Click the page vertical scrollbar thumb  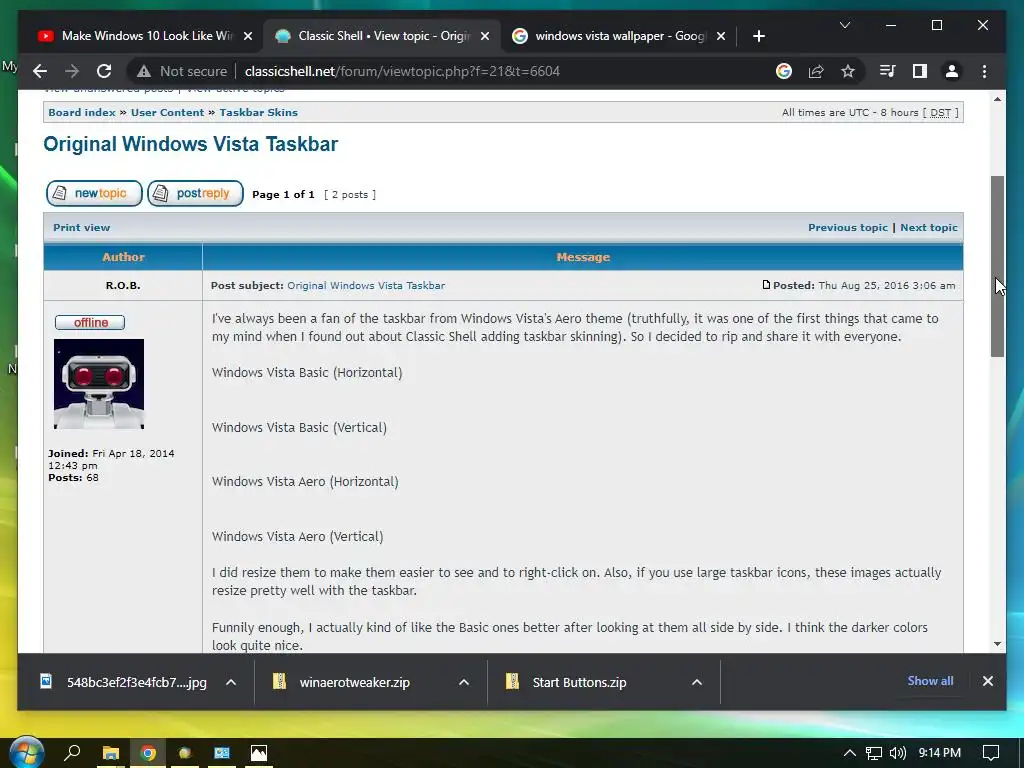click(x=997, y=266)
